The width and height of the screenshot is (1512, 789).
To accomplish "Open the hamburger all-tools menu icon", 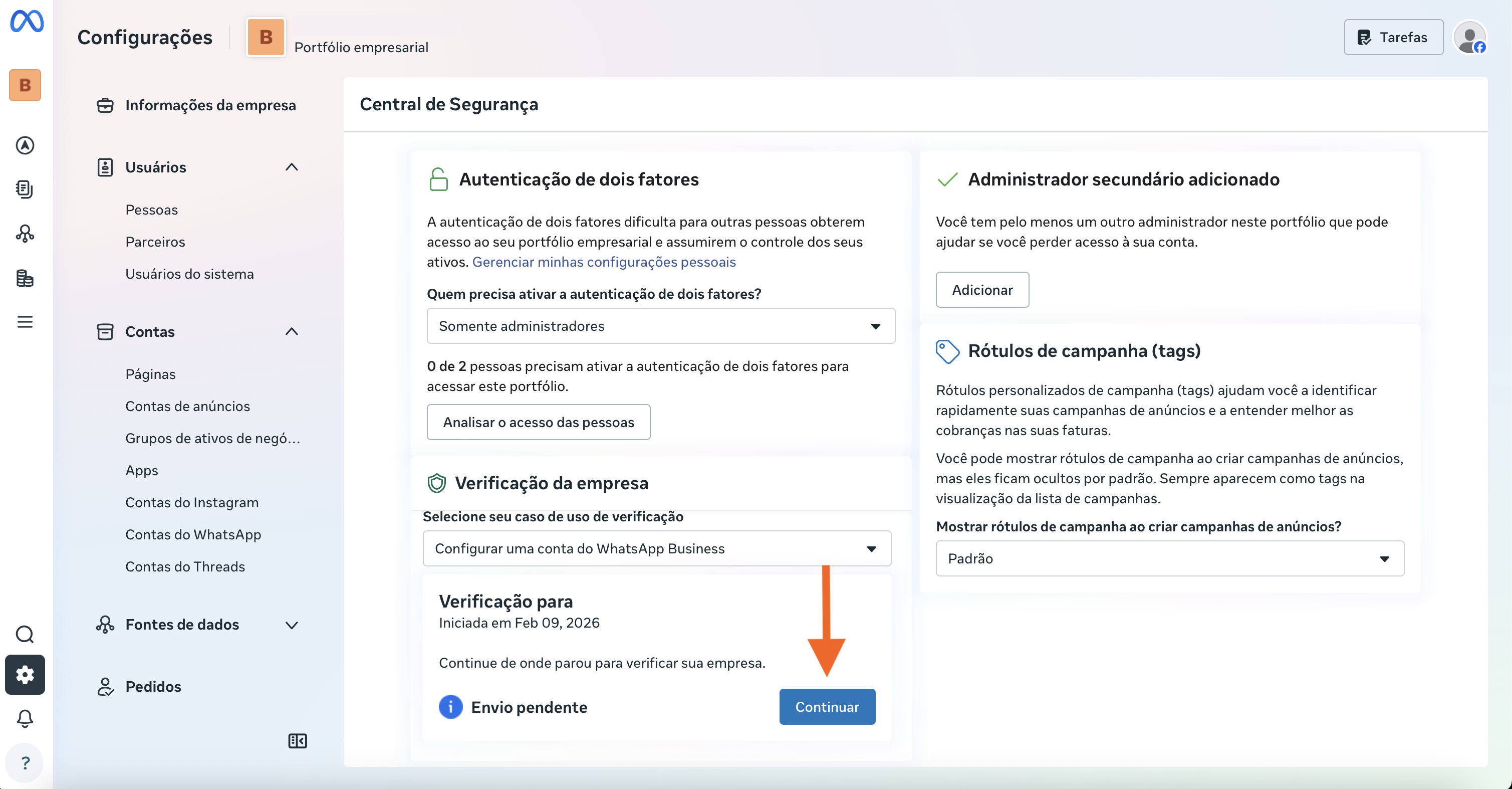I will (x=25, y=322).
